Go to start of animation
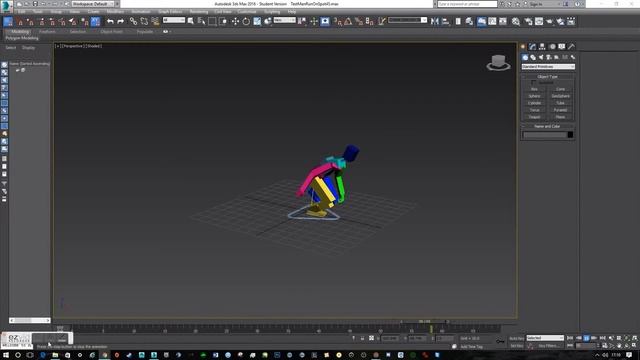Viewport: 640px width, 360px height. (x=570, y=338)
